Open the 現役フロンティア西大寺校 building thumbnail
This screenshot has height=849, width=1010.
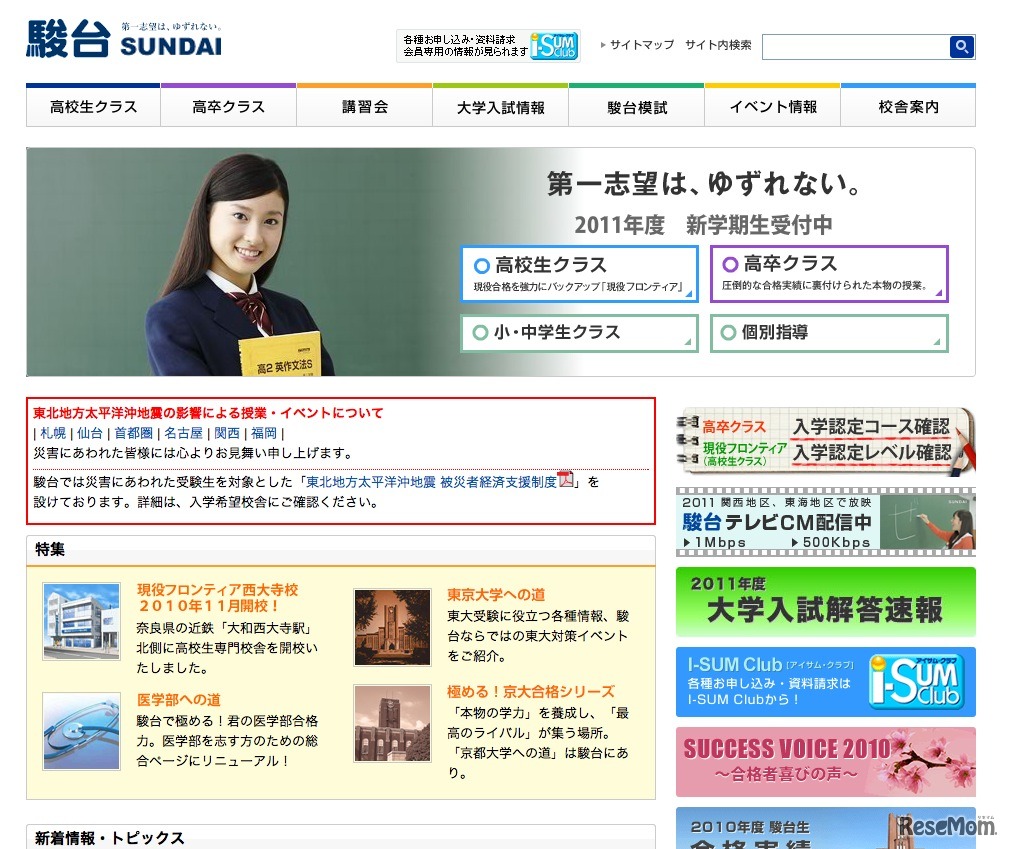click(81, 621)
